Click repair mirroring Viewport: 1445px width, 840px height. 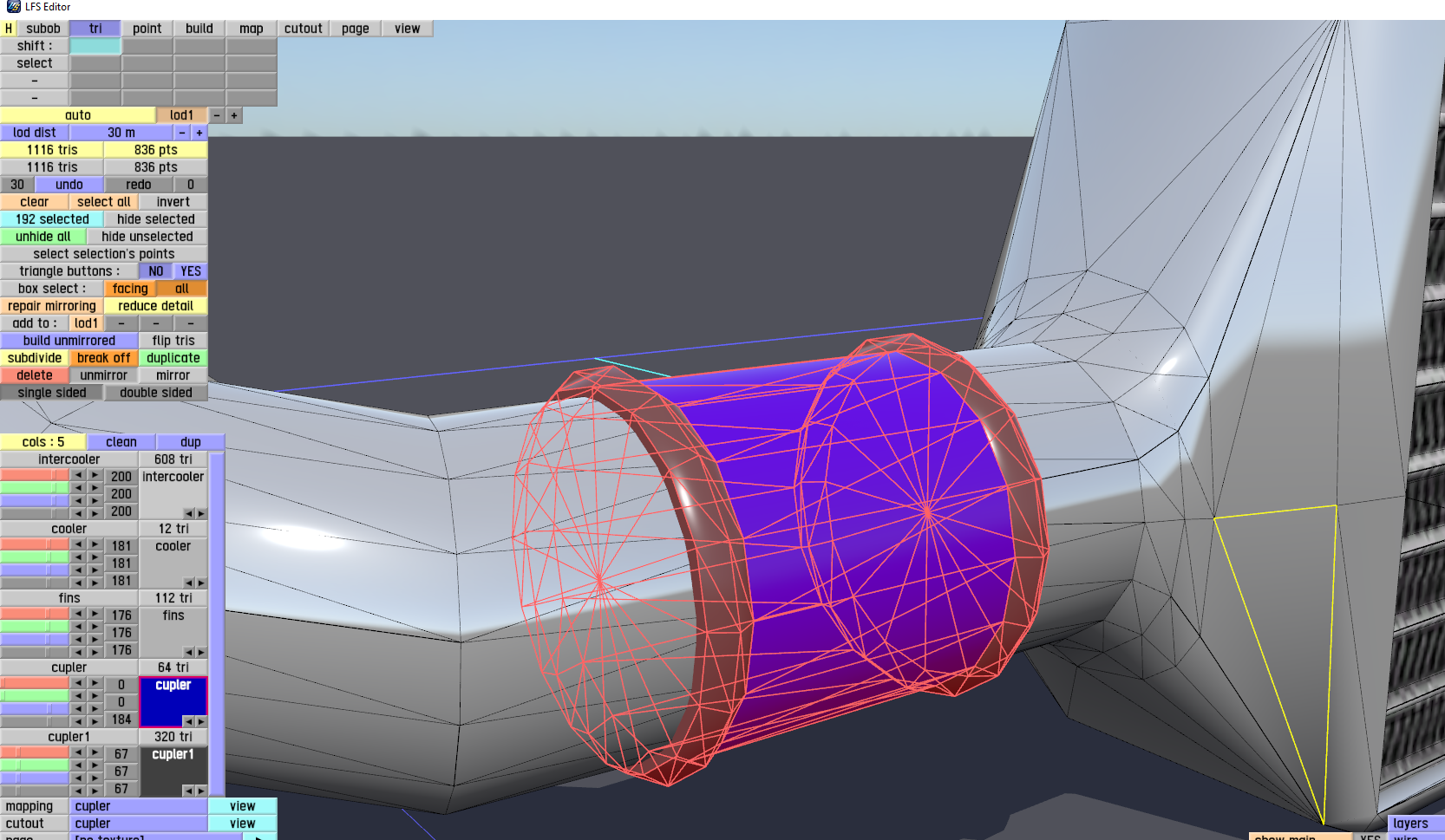coord(52,306)
